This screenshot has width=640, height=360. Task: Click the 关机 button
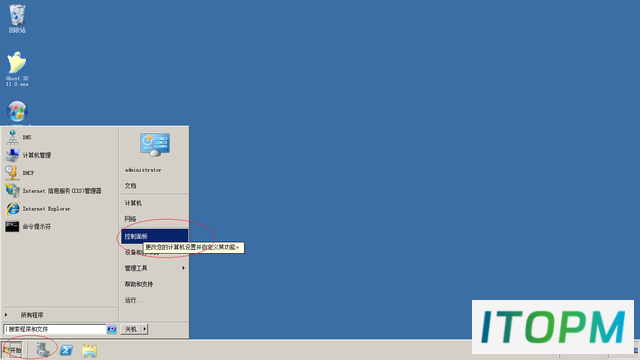point(131,329)
